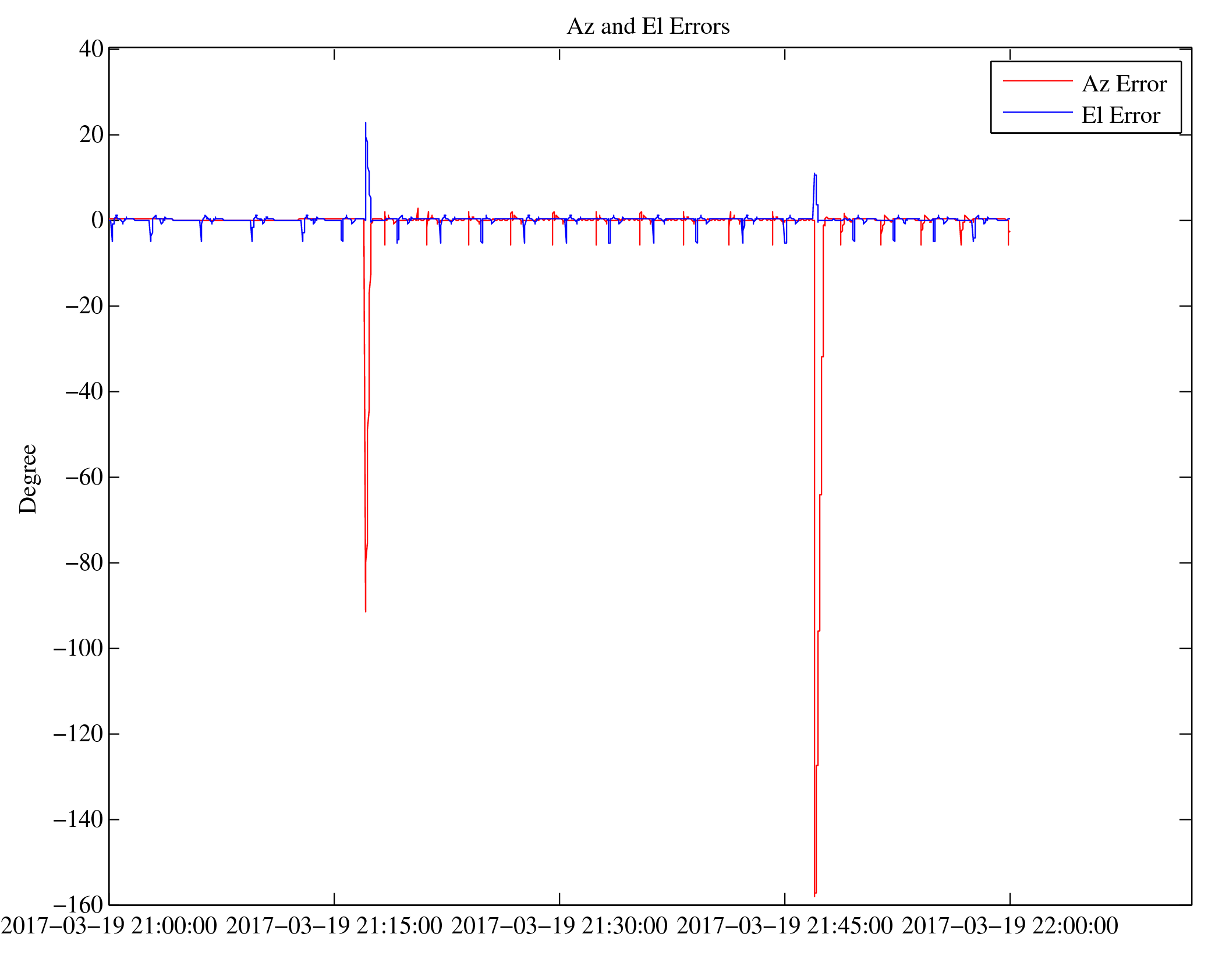Click the blue line sample in legend
The width and height of the screenshot is (1208, 980).
click(x=1037, y=112)
